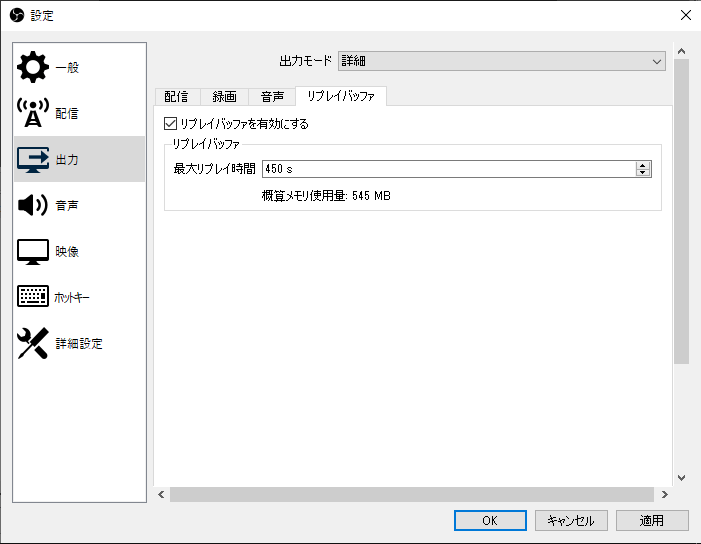701x544 pixels.
Task: Decrease 最大リプレイ時間 with down arrow
Action: [643, 173]
